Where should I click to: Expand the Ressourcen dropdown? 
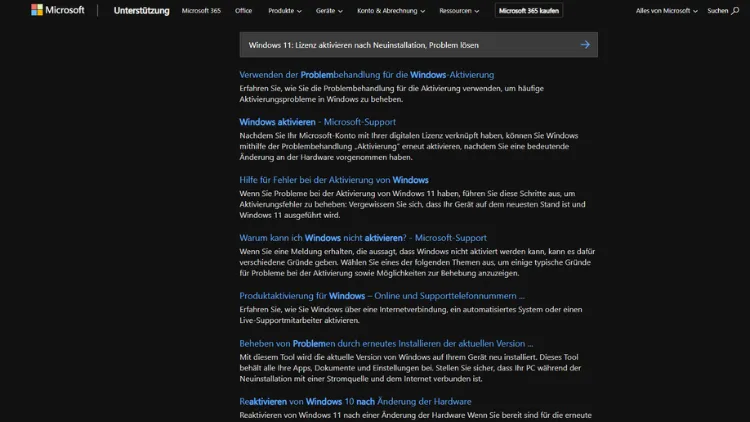[459, 11]
